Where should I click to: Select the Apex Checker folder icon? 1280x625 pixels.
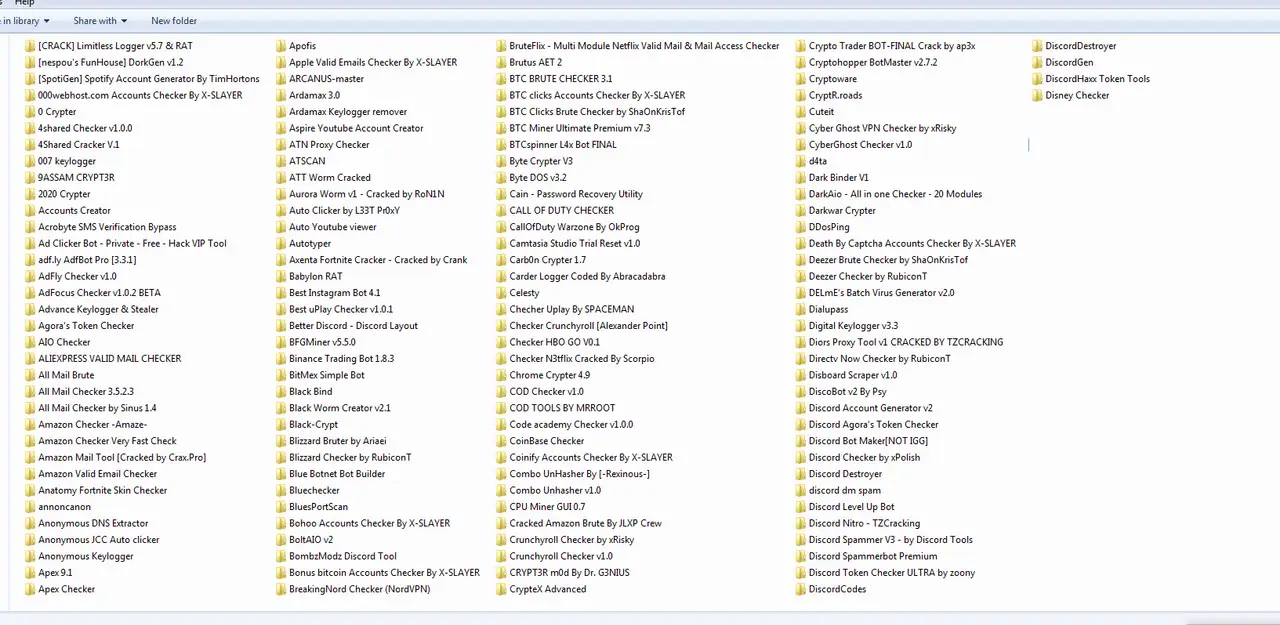30,589
